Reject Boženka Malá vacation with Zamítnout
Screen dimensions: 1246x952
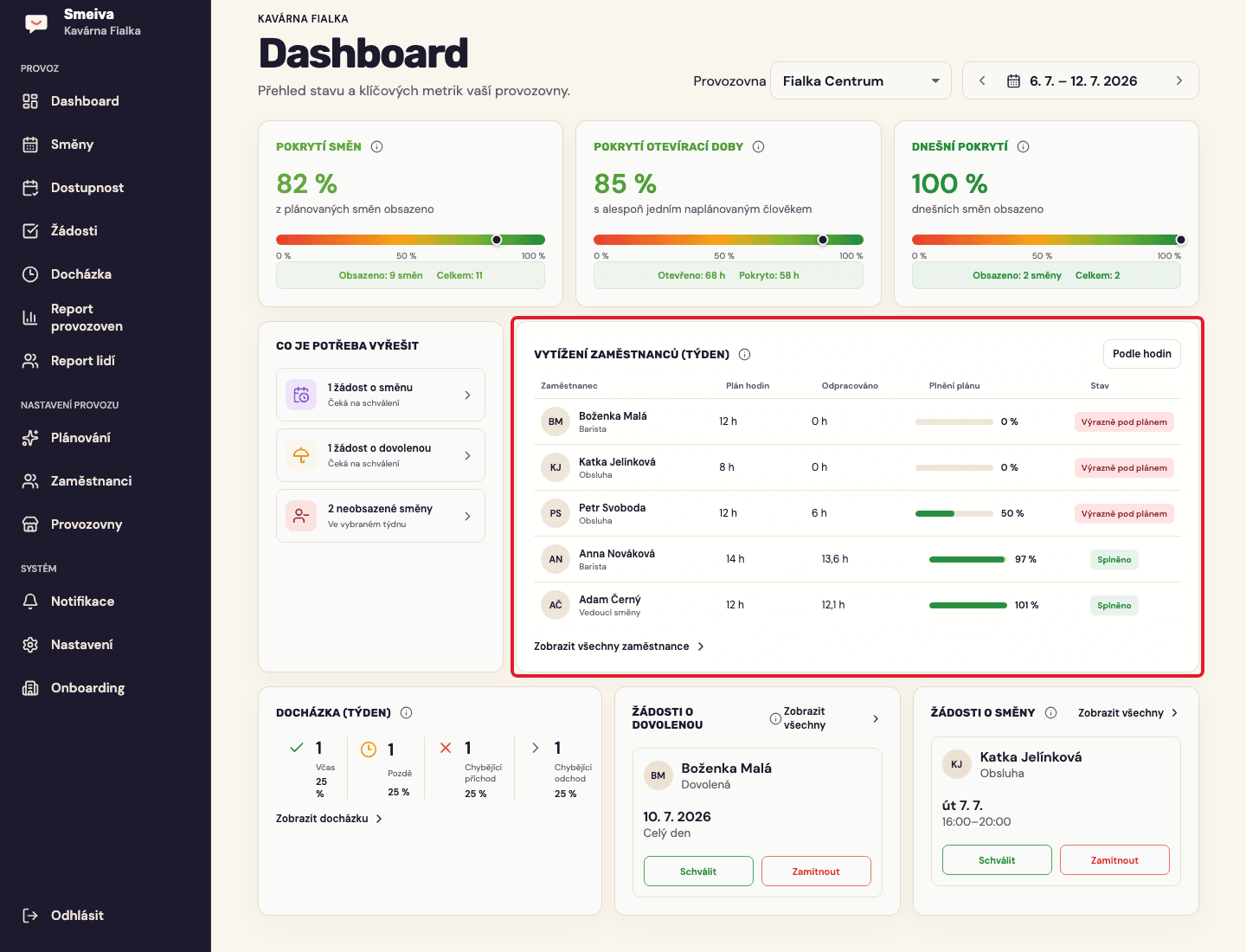tap(816, 872)
